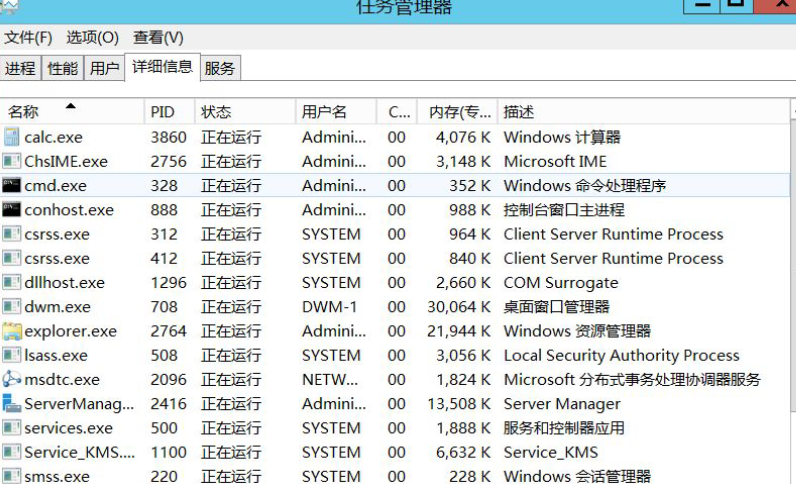Switch to the 性能 tab

tap(62, 69)
